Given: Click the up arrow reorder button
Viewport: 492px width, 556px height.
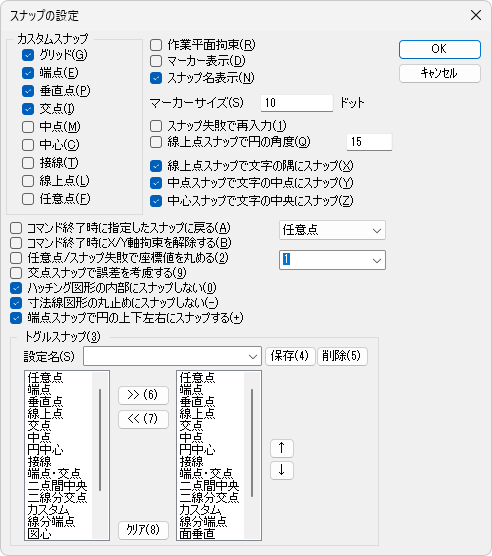Looking at the screenshot, I should click(x=282, y=448).
